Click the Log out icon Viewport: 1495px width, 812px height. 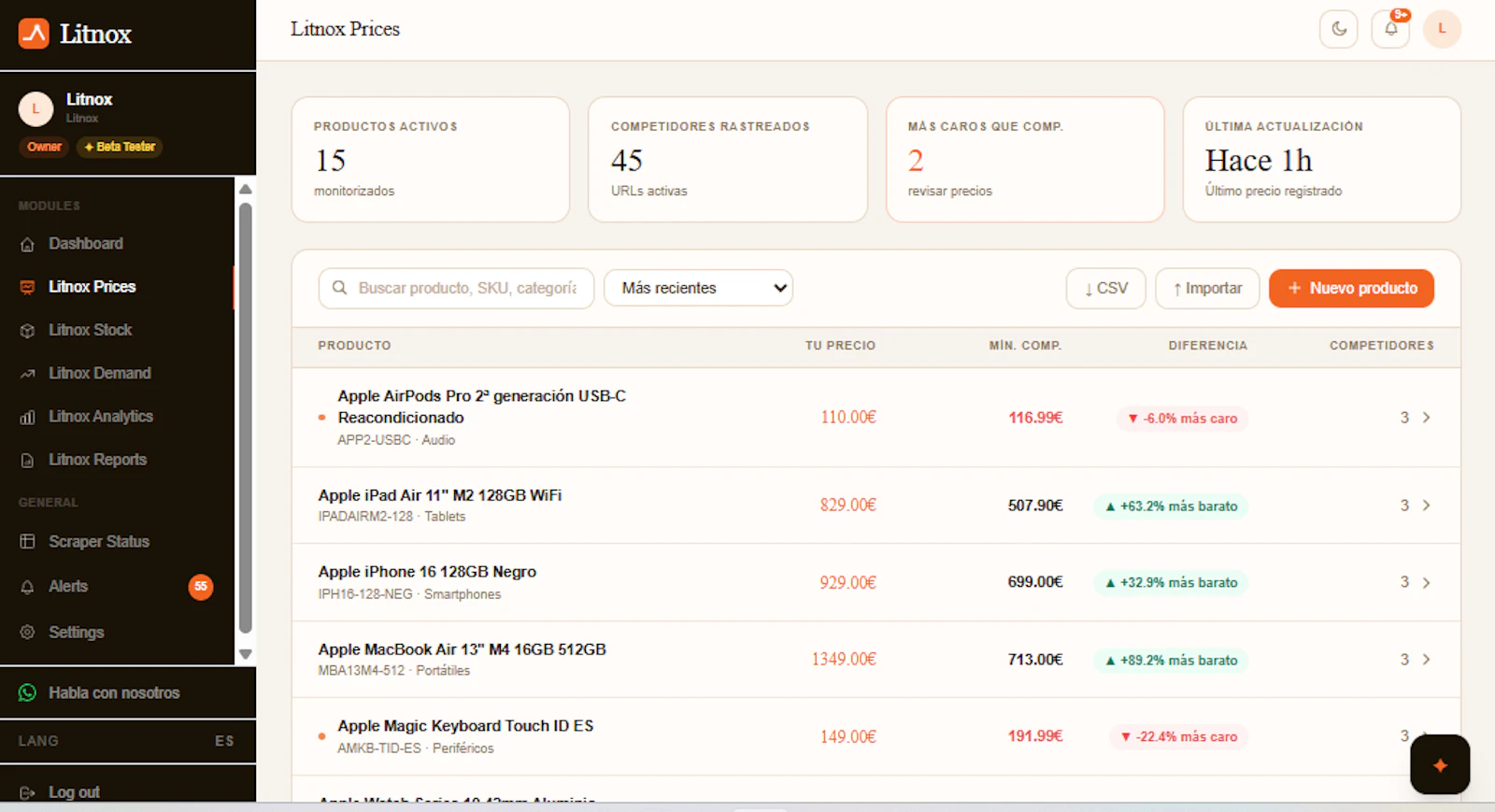point(28,792)
